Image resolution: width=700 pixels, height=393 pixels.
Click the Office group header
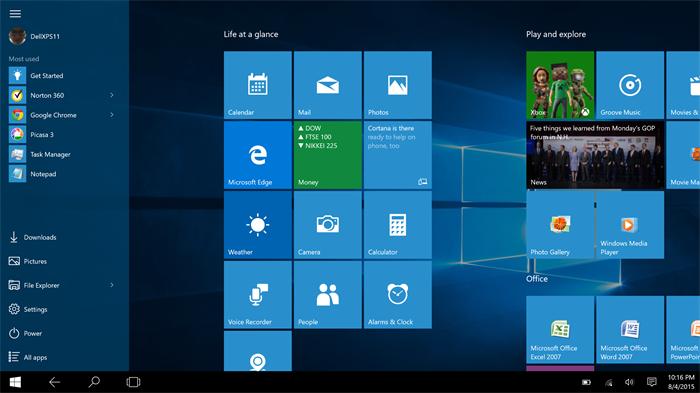pos(537,279)
